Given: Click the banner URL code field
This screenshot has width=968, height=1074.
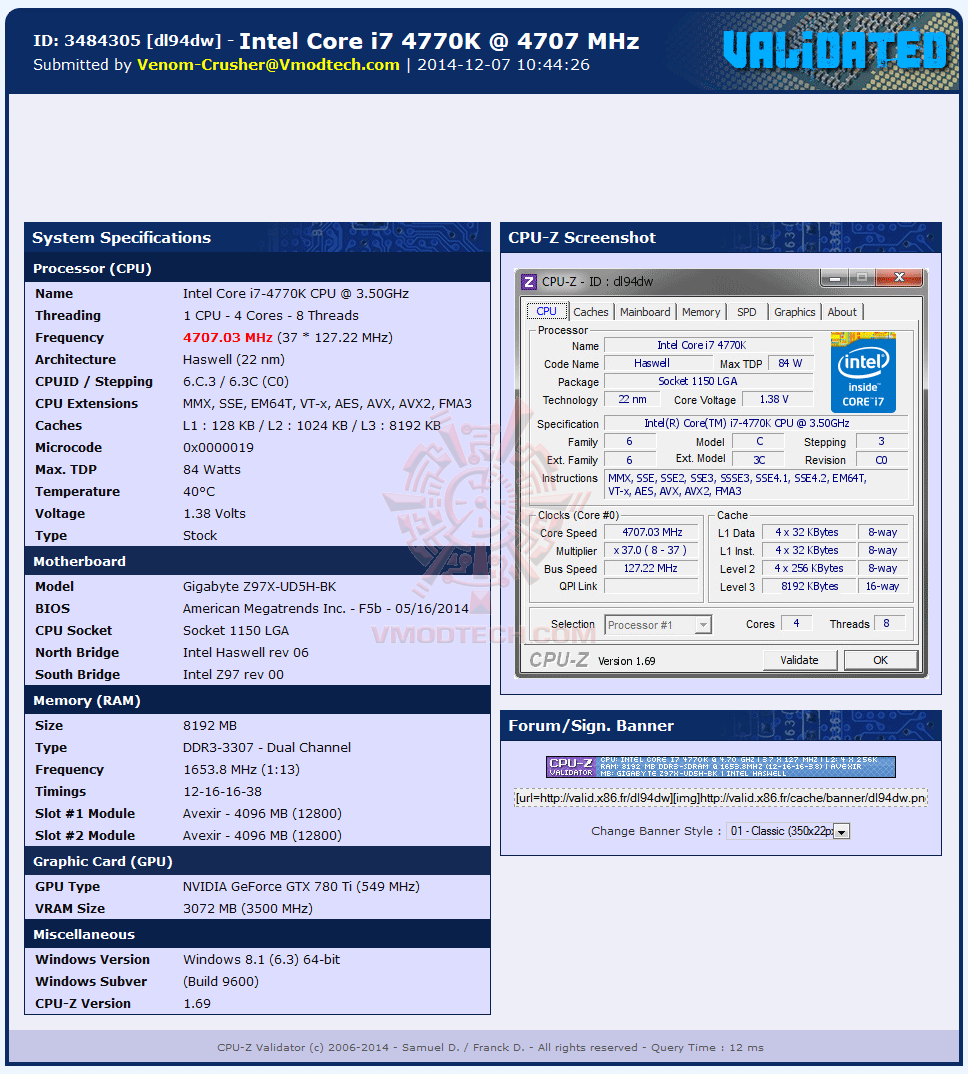Looking at the screenshot, I should pyautogui.click(x=721, y=798).
